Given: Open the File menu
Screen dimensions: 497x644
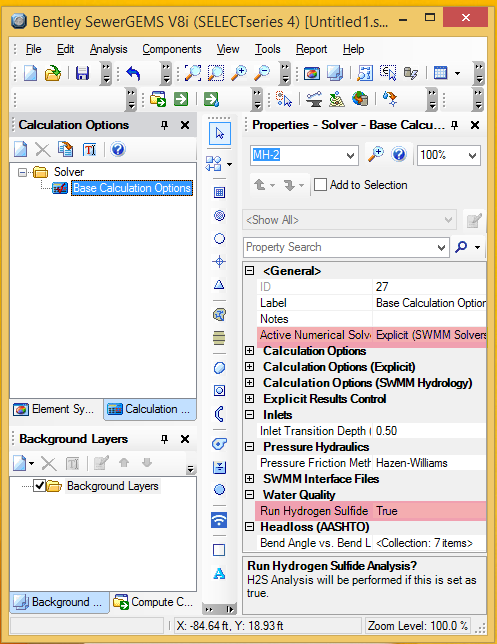Looking at the screenshot, I should [x=33, y=49].
